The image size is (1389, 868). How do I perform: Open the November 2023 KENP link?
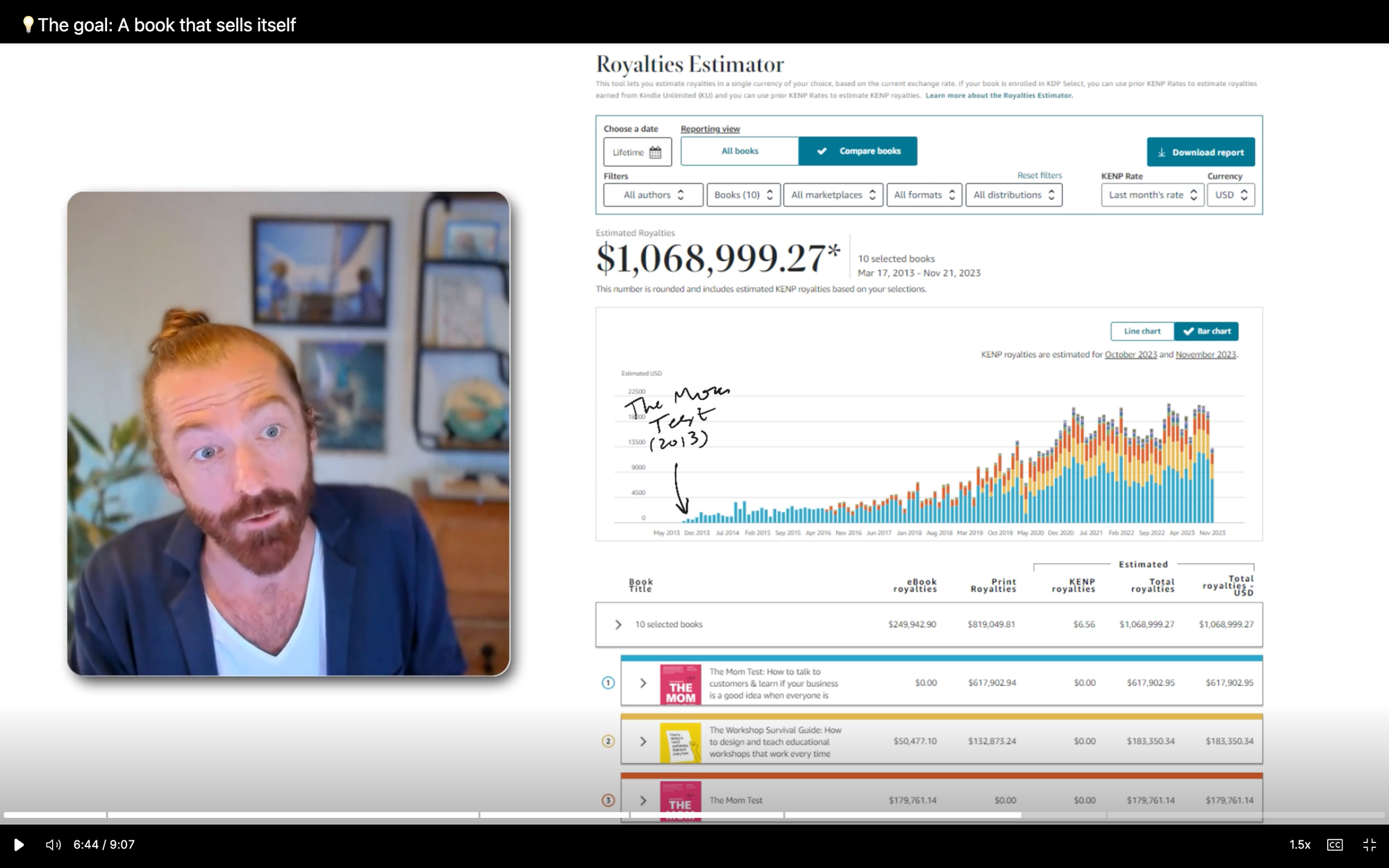pos(1206,355)
